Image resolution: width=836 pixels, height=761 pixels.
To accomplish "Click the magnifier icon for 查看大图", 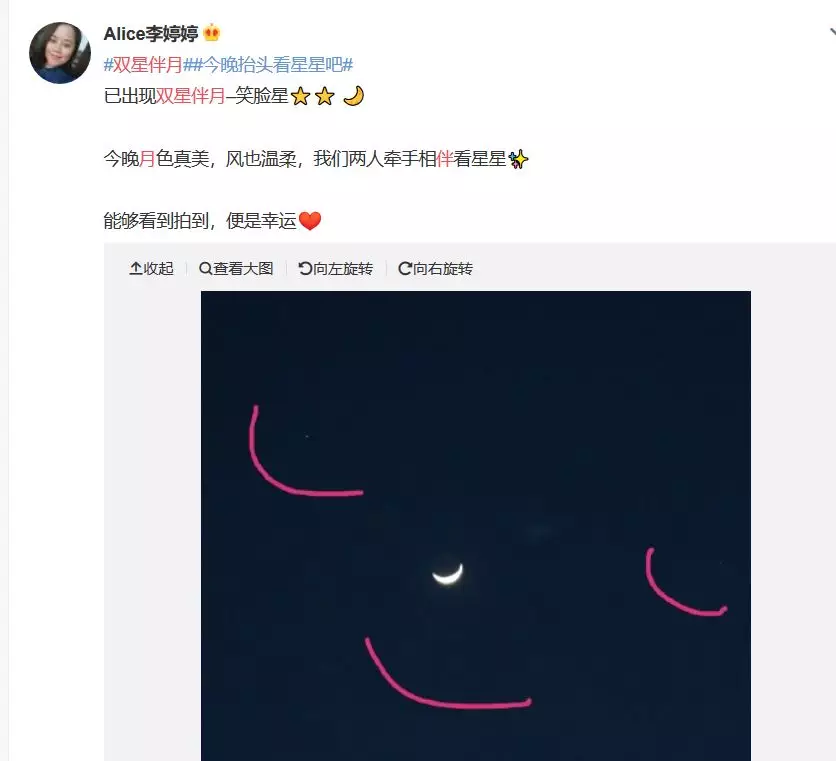I will tap(205, 268).
